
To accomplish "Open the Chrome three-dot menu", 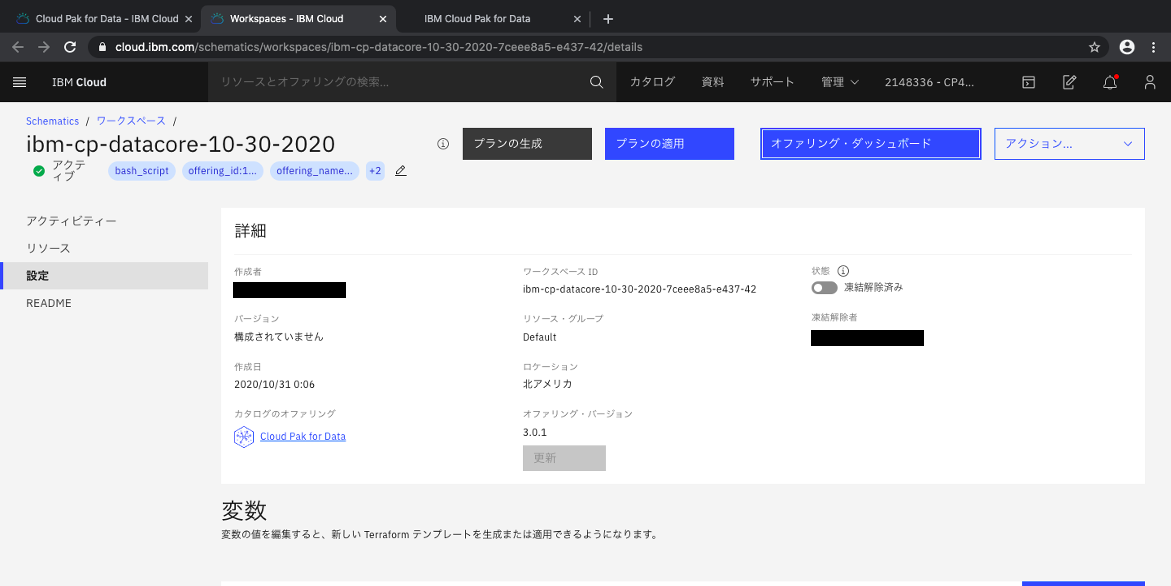I will click(1154, 47).
